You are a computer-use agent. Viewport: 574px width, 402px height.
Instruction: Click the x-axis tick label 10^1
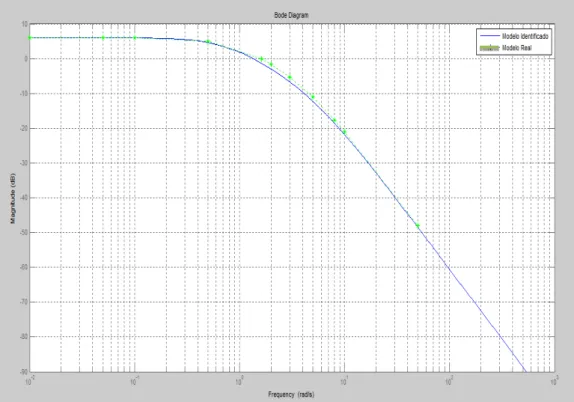344,381
